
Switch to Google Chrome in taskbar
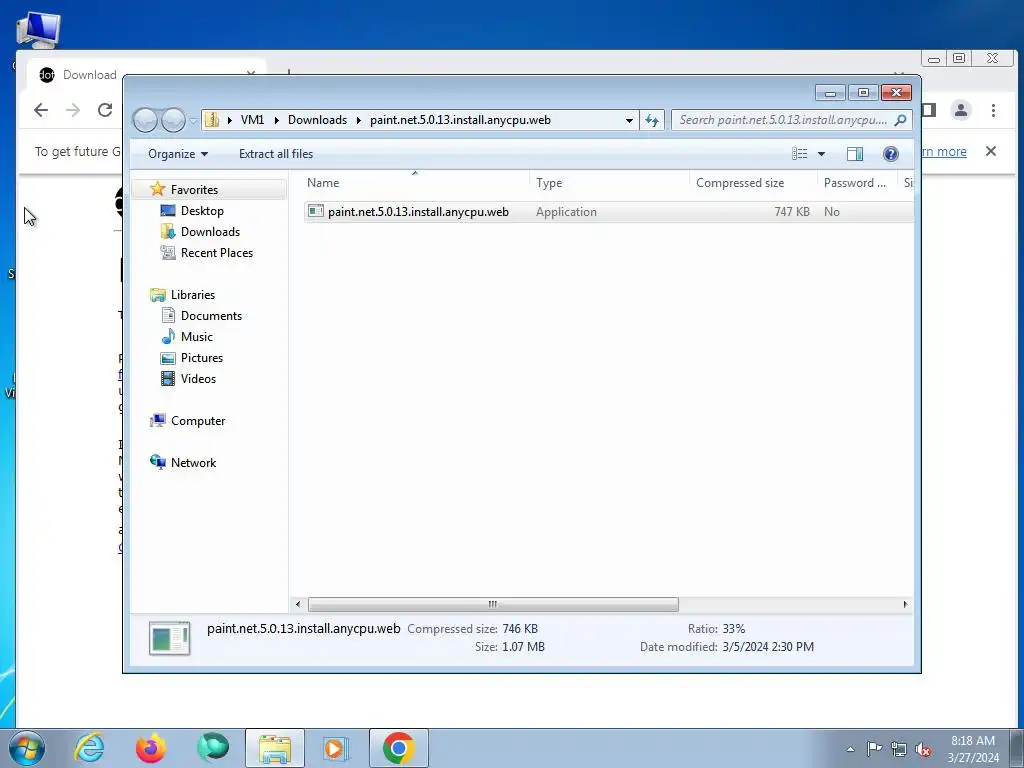coord(398,748)
